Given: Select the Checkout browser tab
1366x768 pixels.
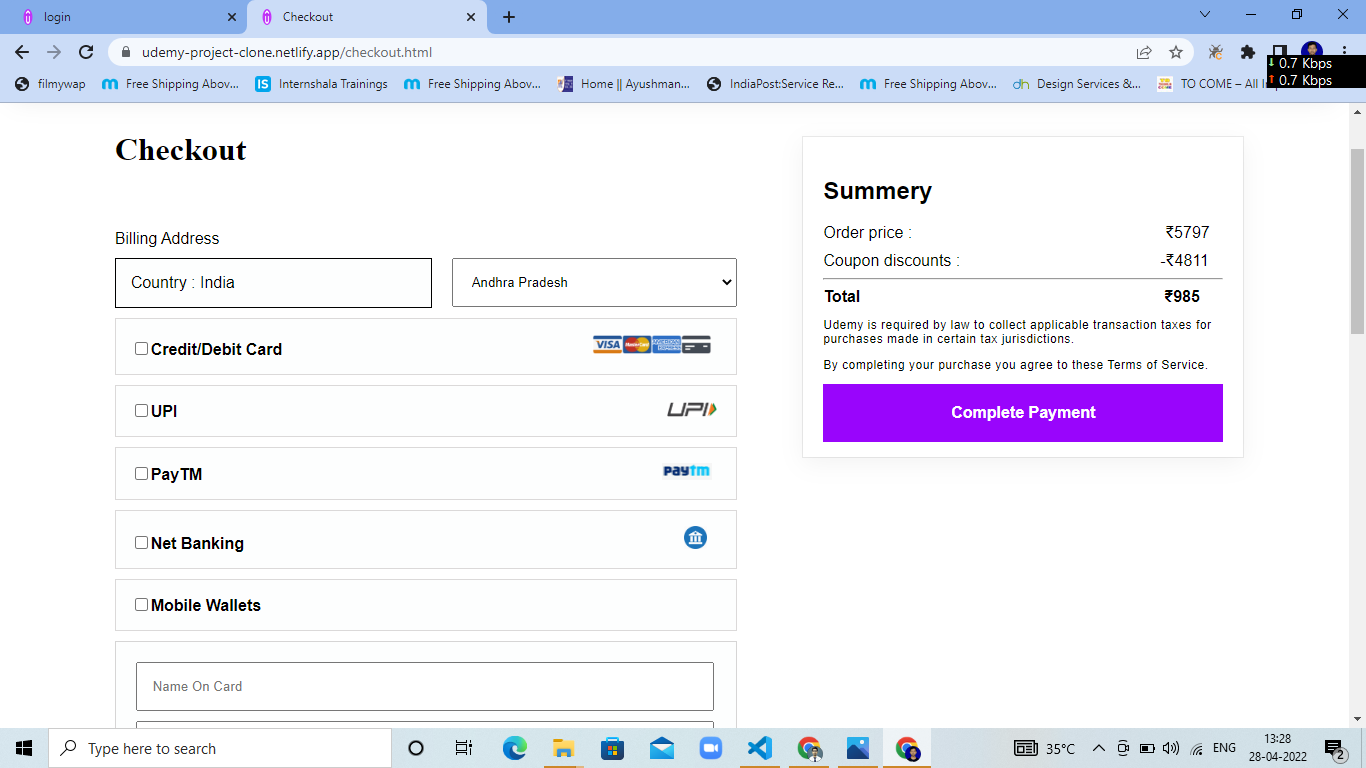Looking at the screenshot, I should click(340, 16).
